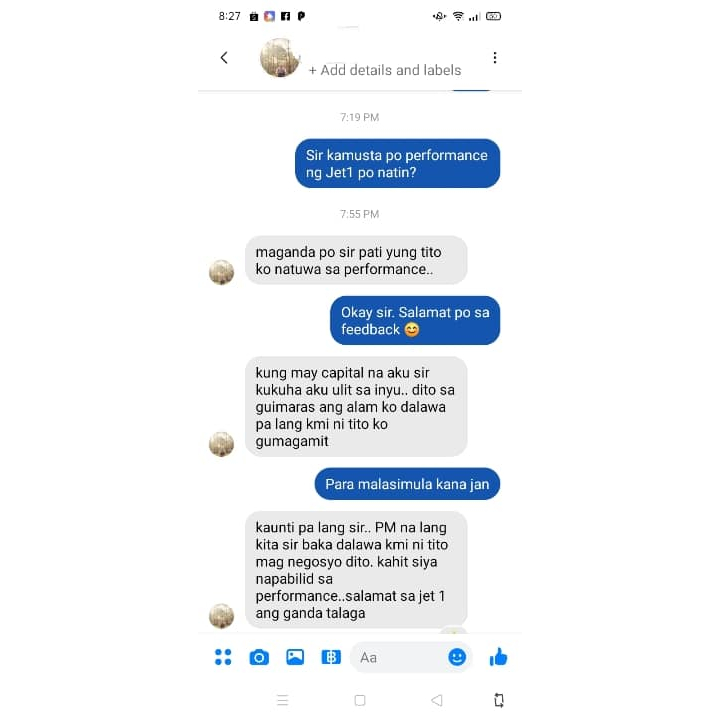Send a thumbs-up like
This screenshot has width=720, height=720.
(498, 657)
